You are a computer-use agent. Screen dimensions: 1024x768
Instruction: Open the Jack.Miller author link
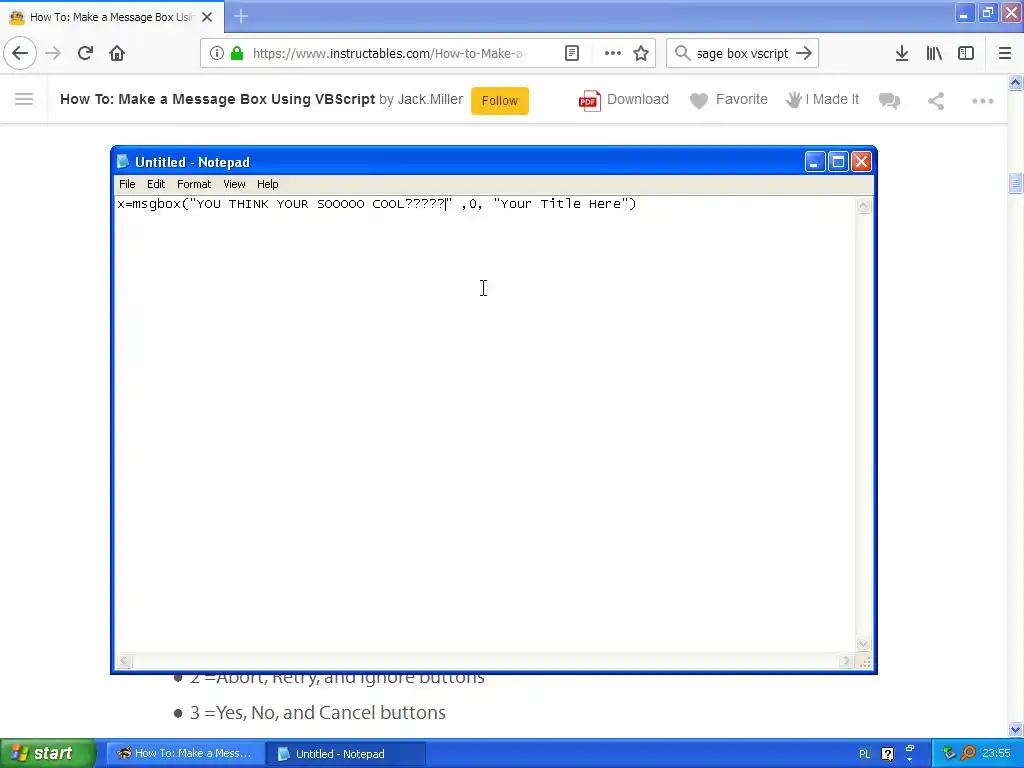pyautogui.click(x=430, y=99)
